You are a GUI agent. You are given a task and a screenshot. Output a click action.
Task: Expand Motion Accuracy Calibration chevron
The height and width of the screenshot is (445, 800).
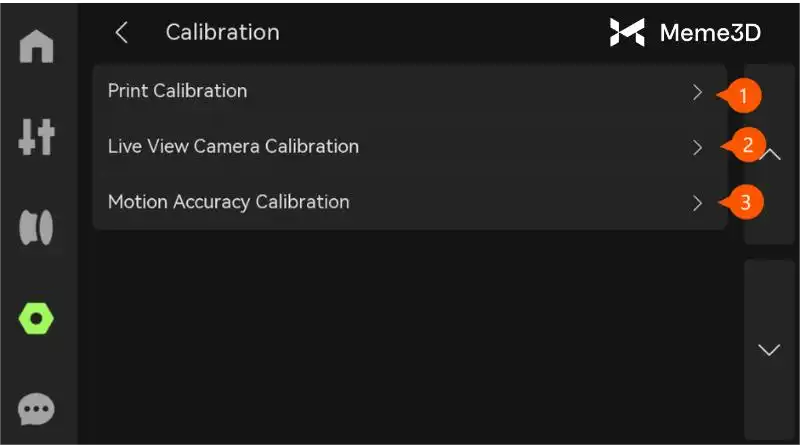[698, 203]
